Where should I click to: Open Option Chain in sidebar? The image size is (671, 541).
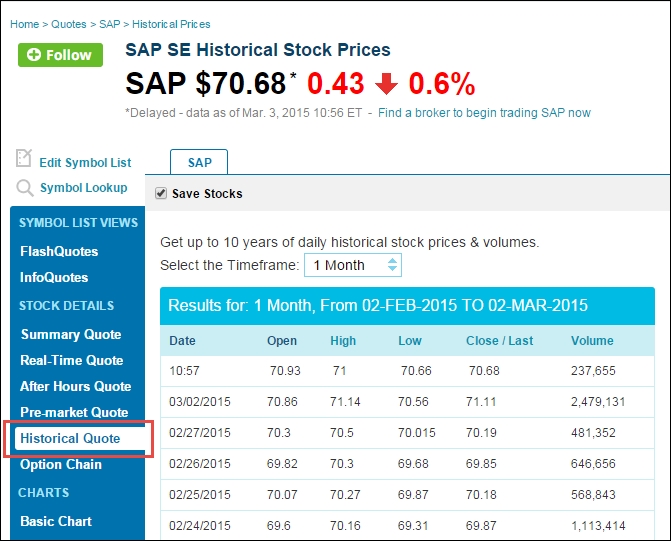pyautogui.click(x=61, y=464)
